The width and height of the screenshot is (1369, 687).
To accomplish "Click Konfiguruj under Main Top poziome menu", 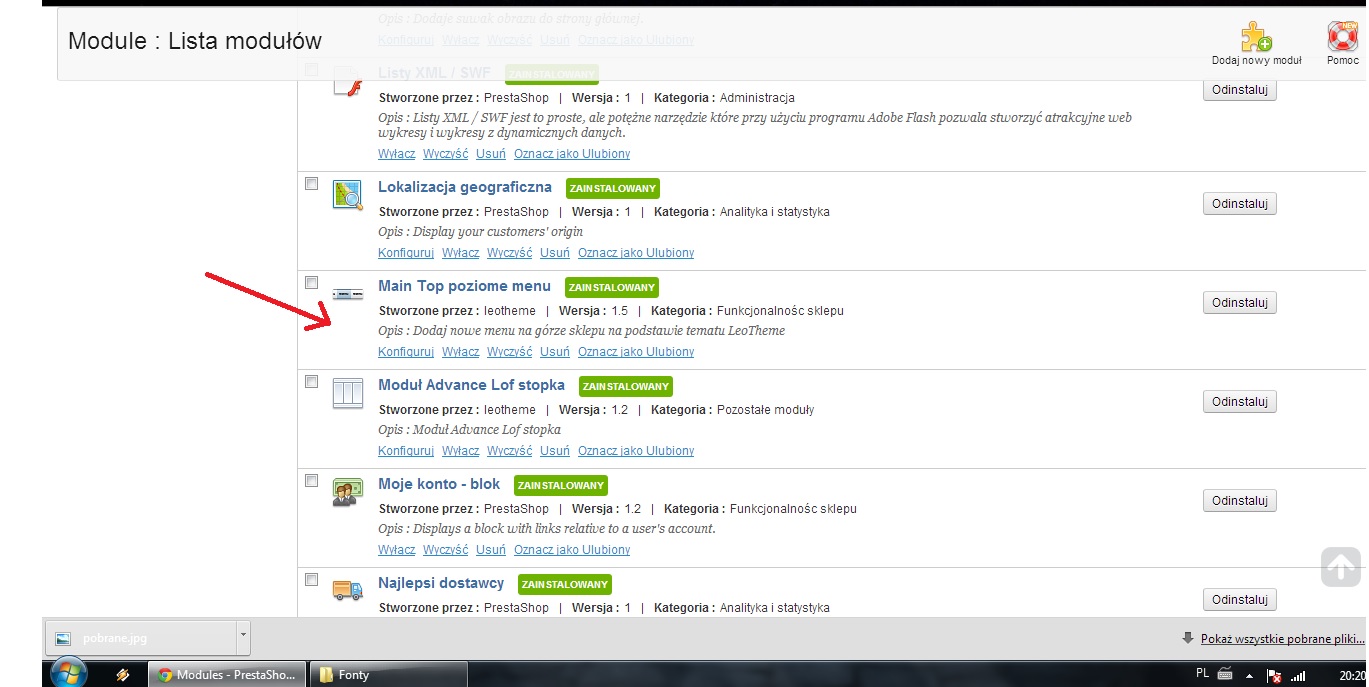I will tap(406, 352).
